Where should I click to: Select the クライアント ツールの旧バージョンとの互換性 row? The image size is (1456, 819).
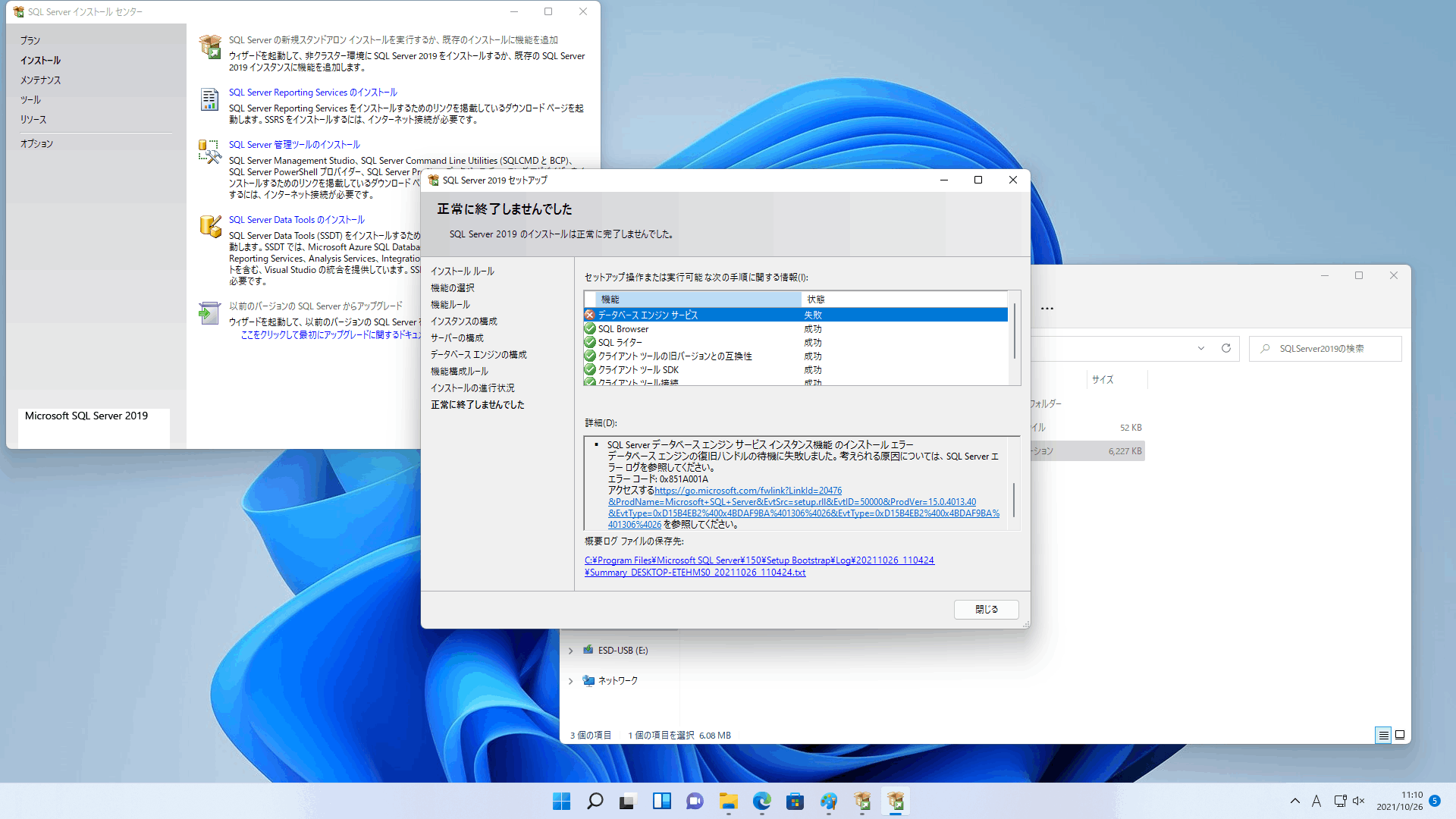[x=795, y=356]
